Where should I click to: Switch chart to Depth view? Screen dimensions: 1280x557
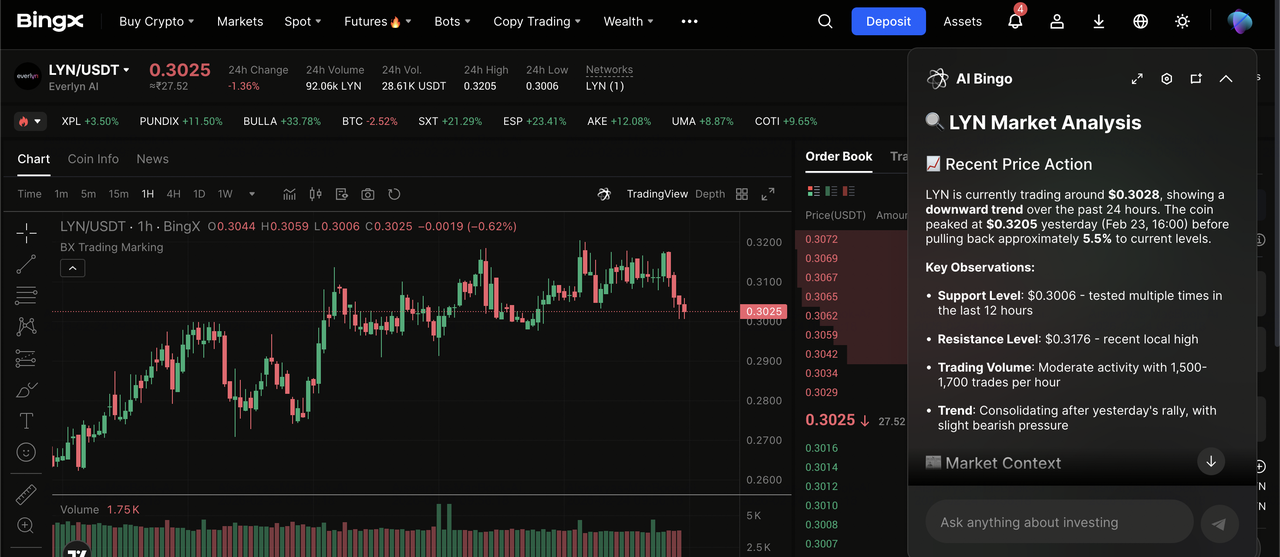710,194
